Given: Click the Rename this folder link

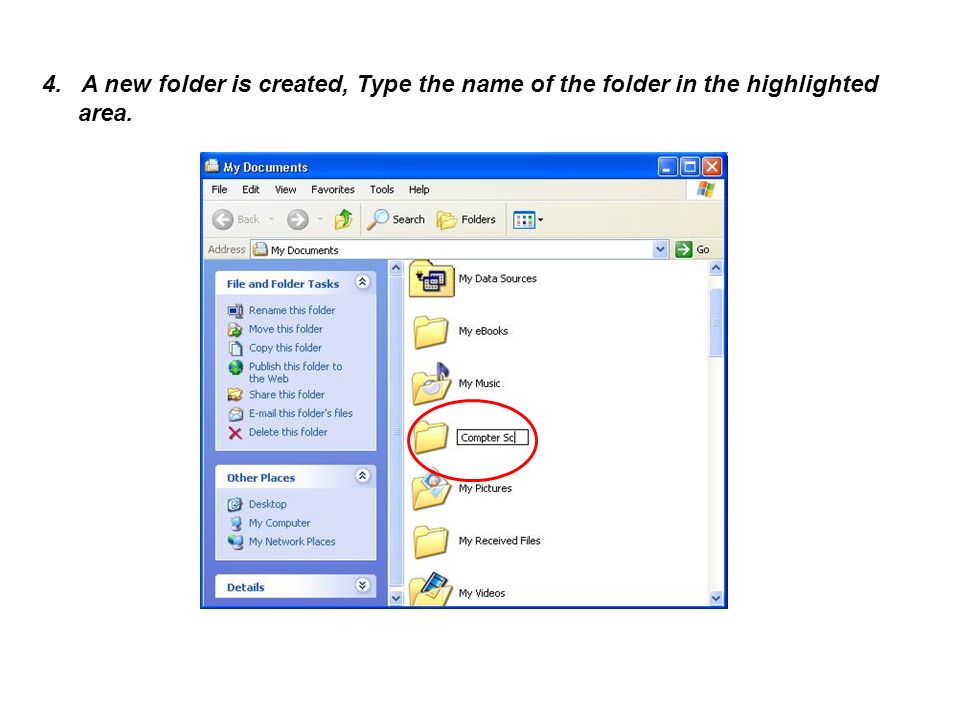Looking at the screenshot, I should tap(292, 310).
